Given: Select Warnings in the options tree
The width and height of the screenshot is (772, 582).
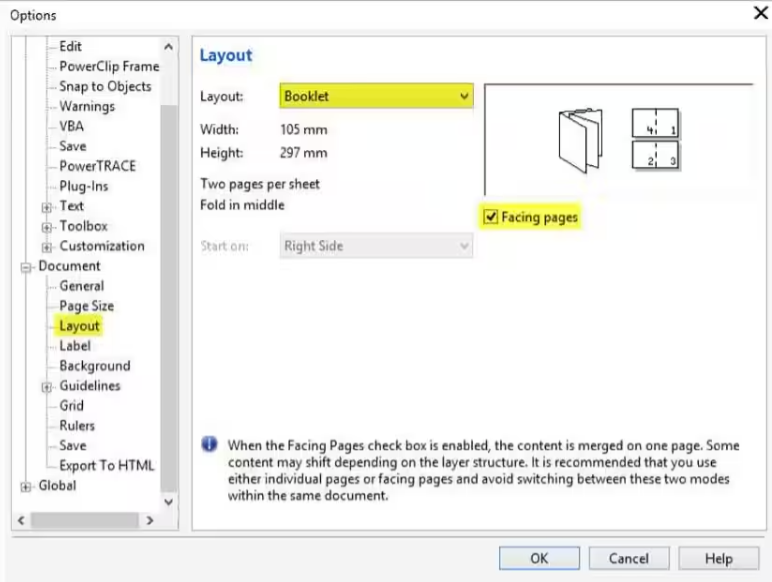Looking at the screenshot, I should click(87, 106).
